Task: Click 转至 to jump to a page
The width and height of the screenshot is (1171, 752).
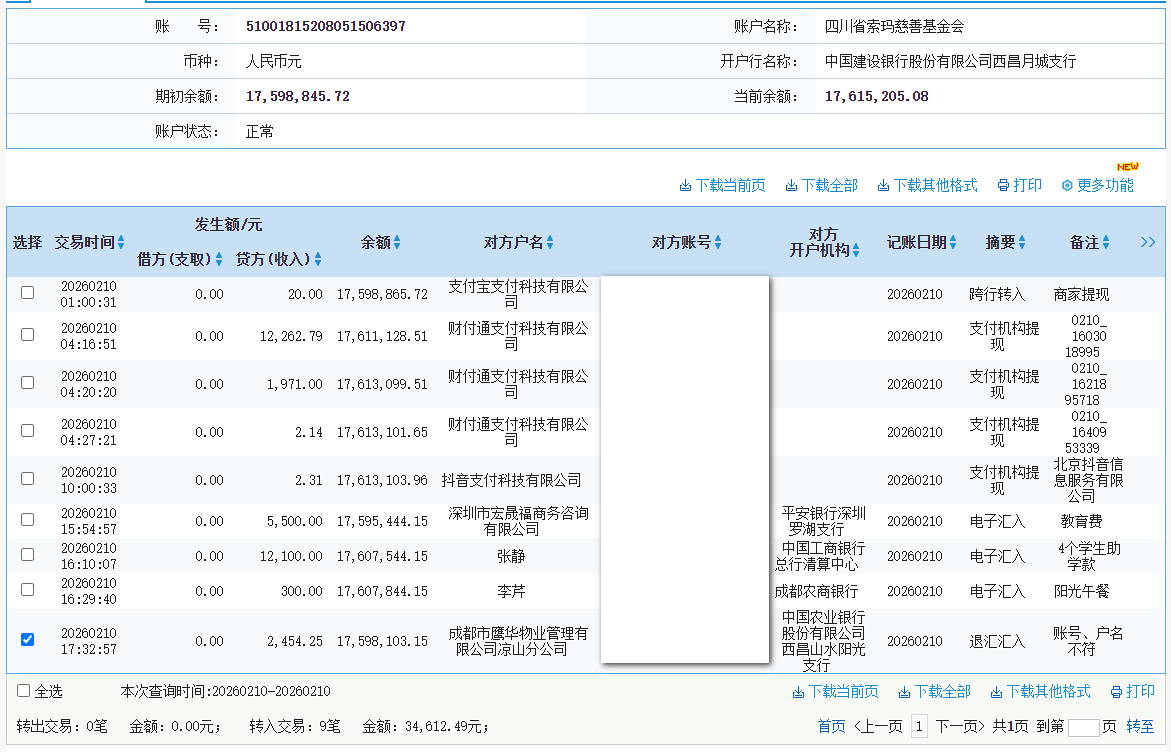Action: coord(1142,725)
